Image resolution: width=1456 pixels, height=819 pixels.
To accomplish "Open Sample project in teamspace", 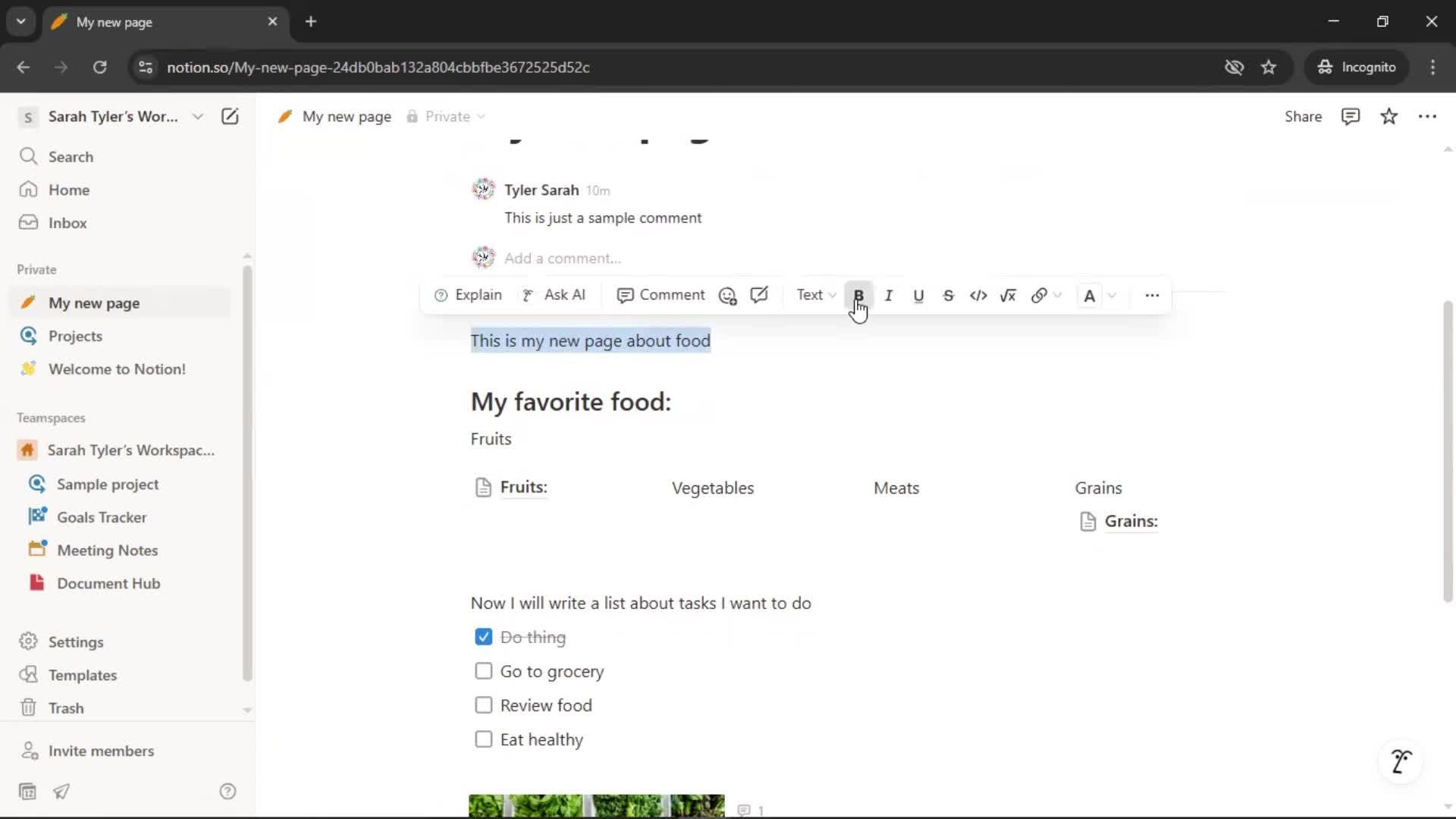I will [121, 484].
